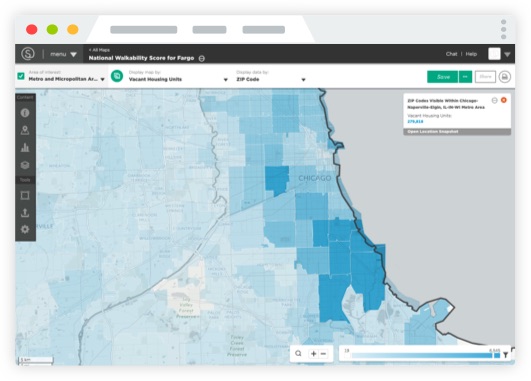Click the upload/export tool icon

(x=25, y=213)
